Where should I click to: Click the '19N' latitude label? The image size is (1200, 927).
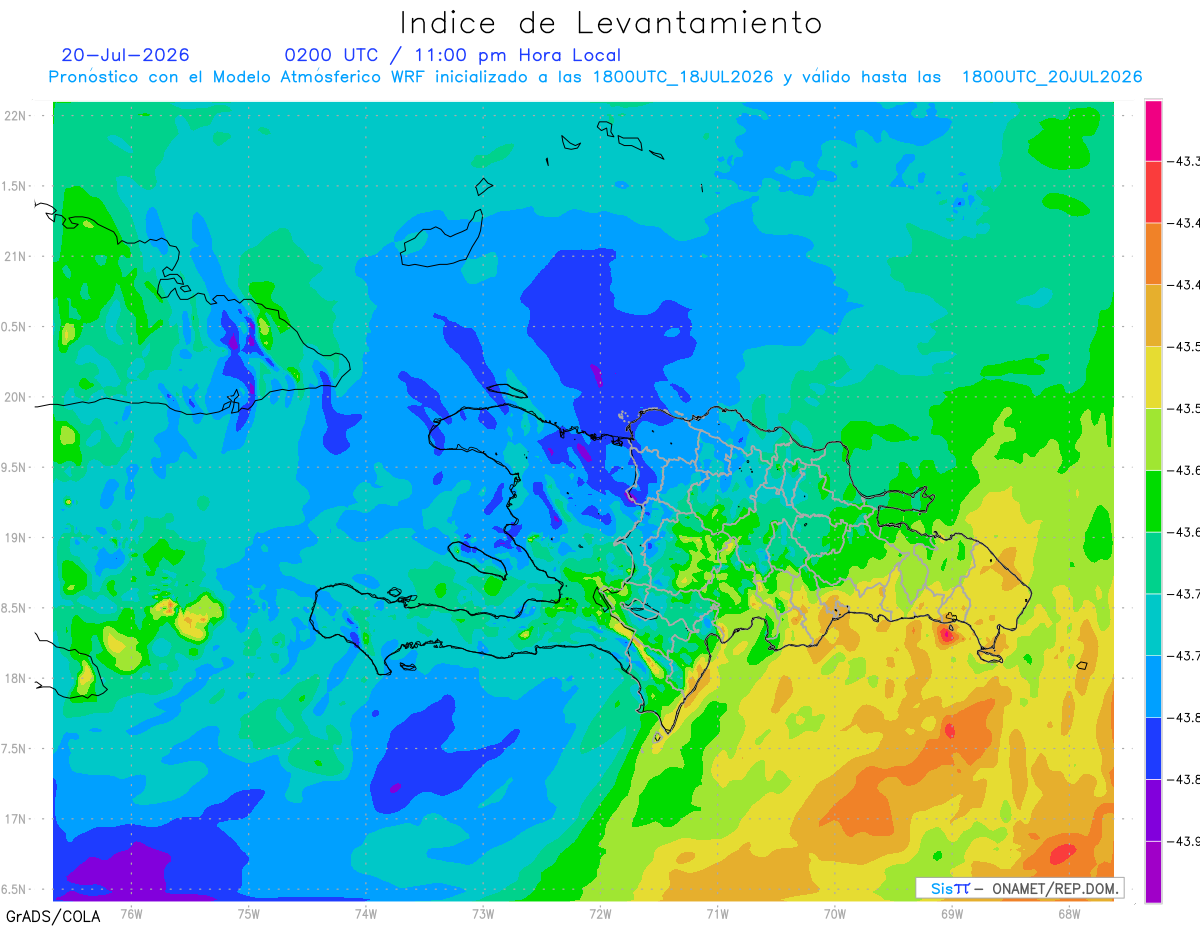pyautogui.click(x=16, y=537)
